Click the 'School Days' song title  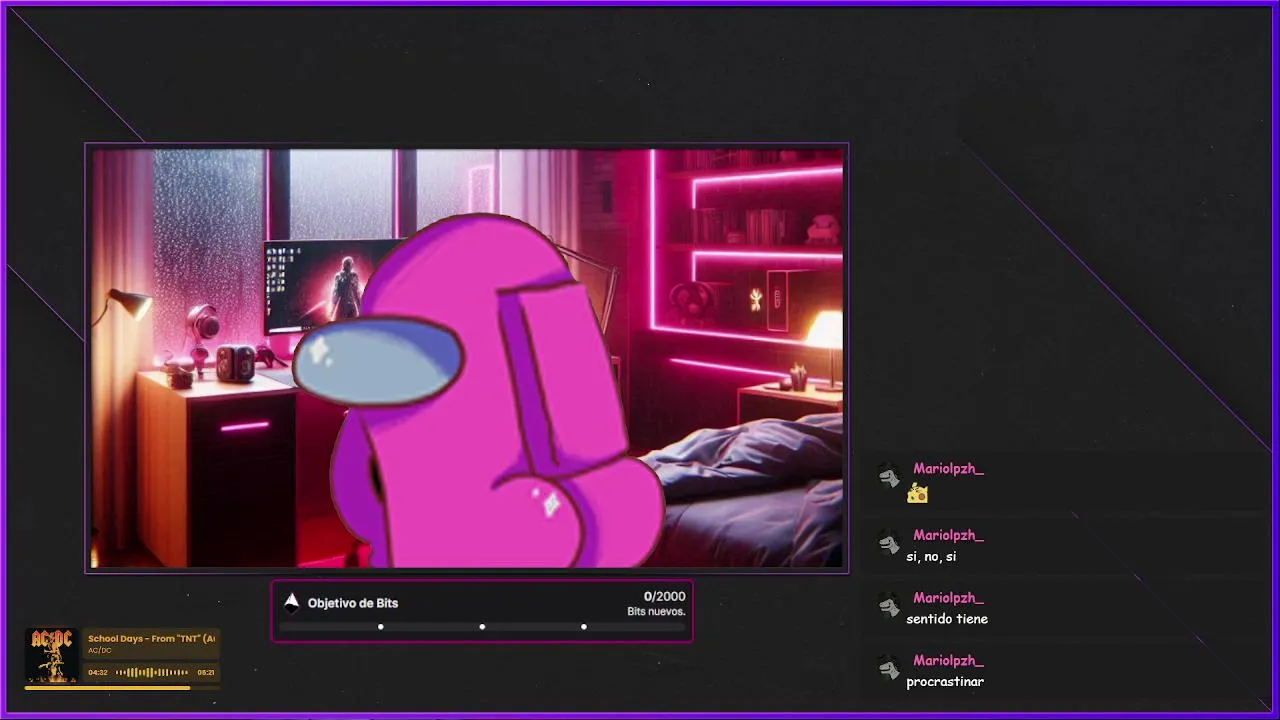click(151, 638)
